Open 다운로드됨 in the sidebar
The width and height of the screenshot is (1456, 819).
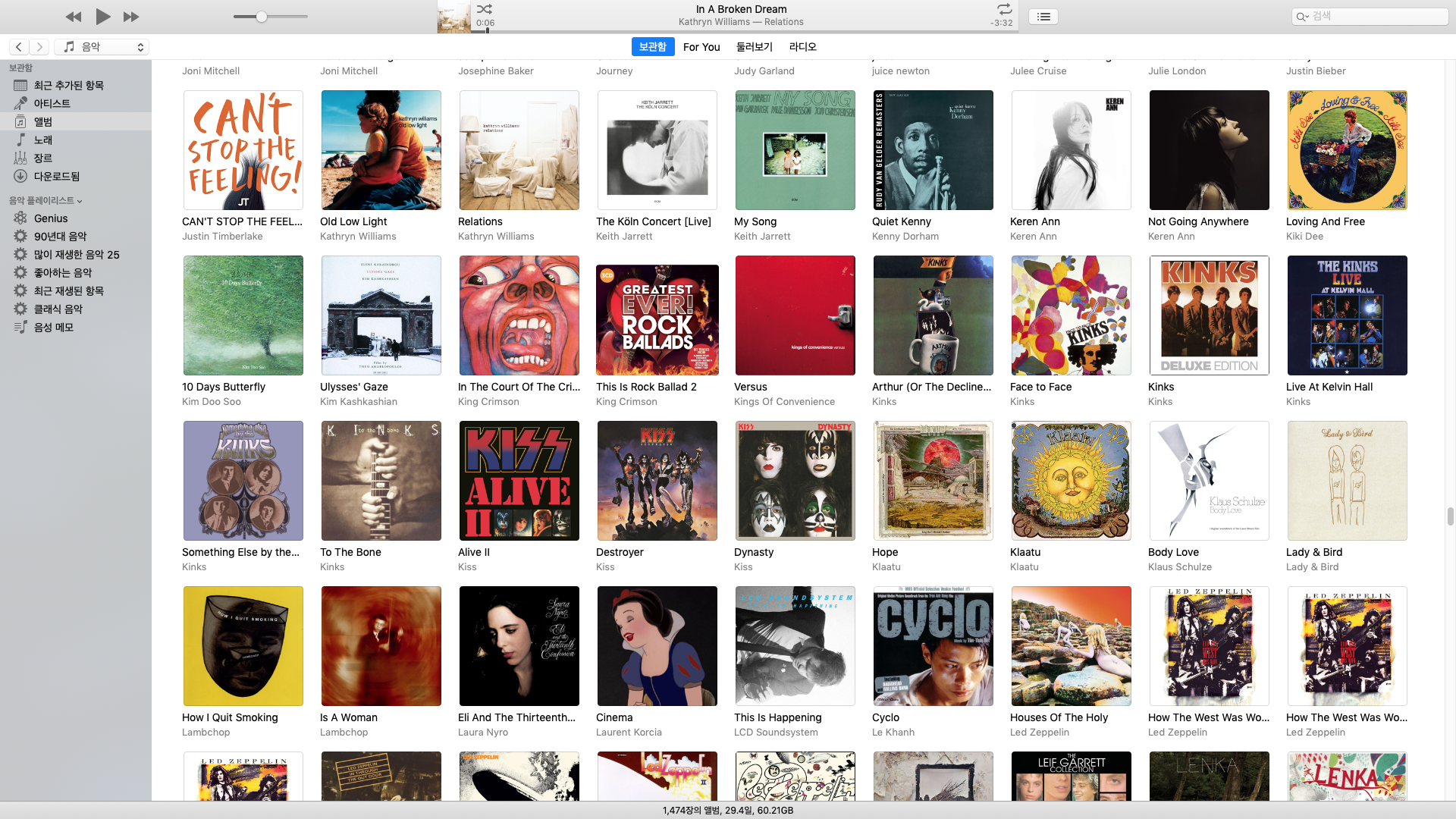coord(56,176)
